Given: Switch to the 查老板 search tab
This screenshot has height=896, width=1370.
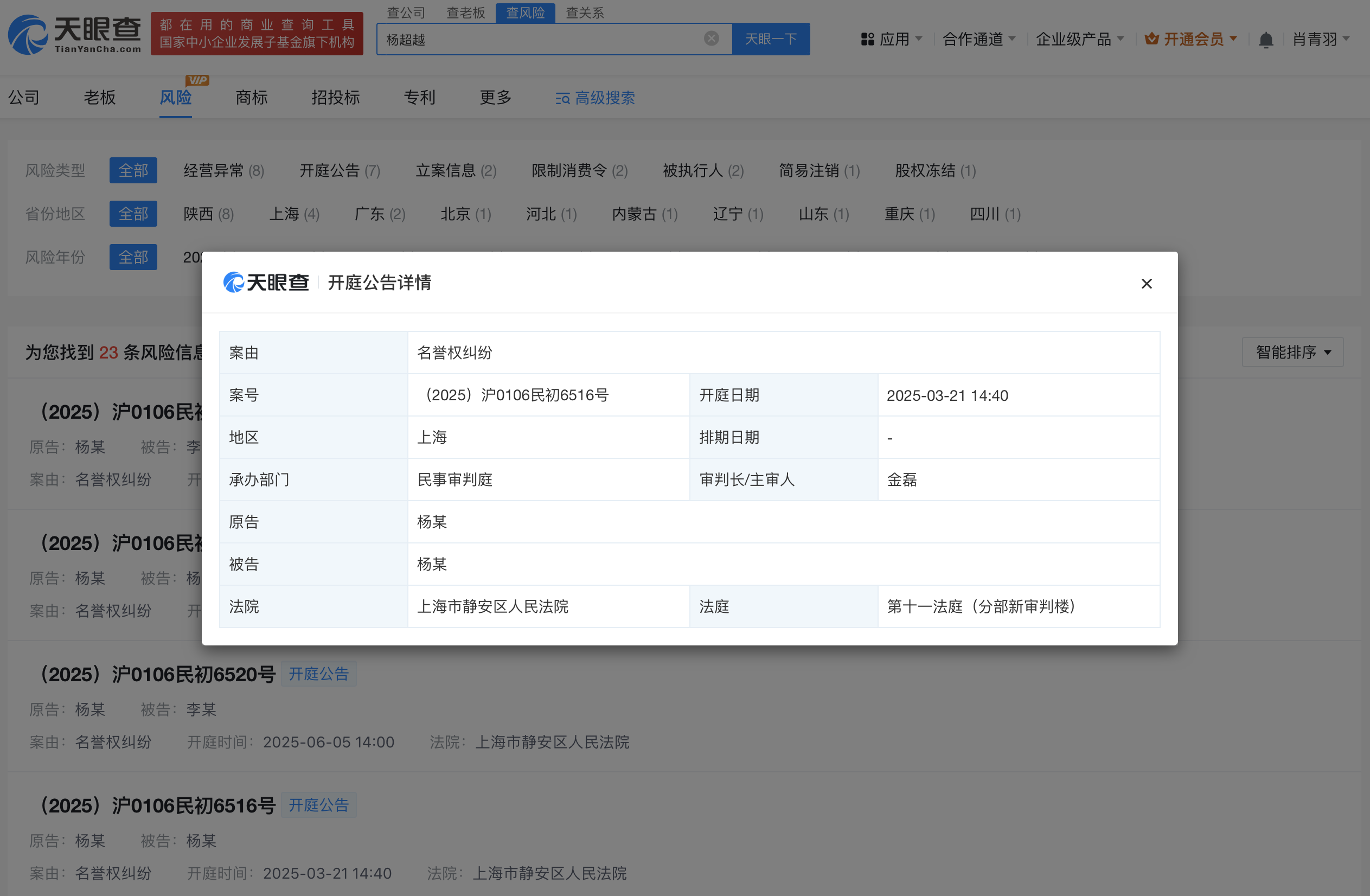Looking at the screenshot, I should pos(466,12).
